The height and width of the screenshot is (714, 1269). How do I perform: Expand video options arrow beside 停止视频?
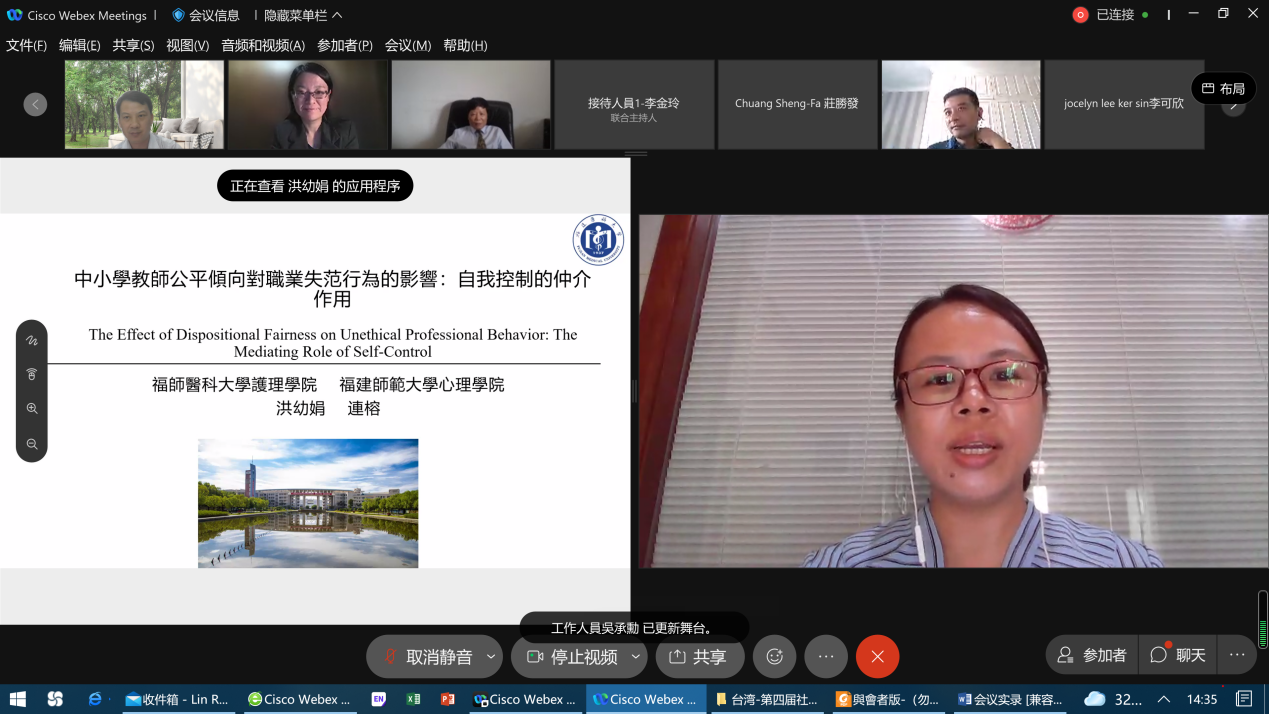[x=635, y=657]
